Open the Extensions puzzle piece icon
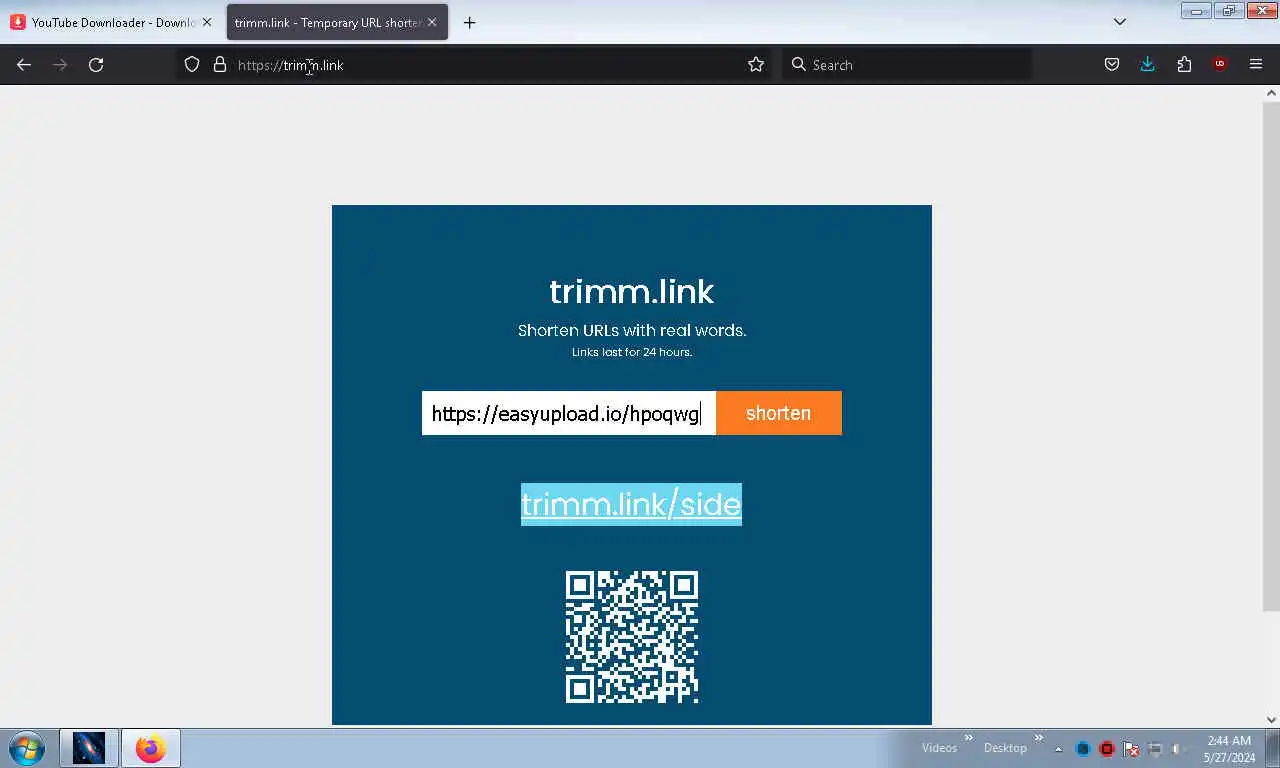 click(1184, 64)
